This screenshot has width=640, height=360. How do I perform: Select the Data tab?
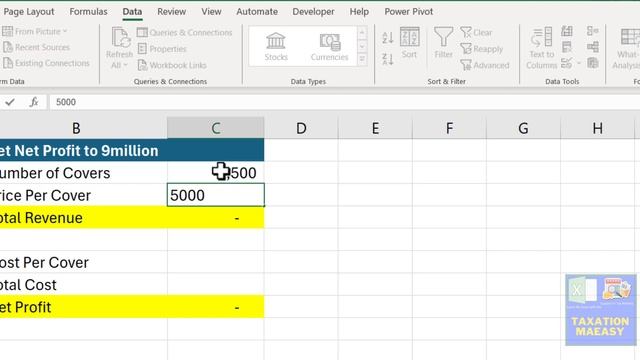(x=132, y=12)
